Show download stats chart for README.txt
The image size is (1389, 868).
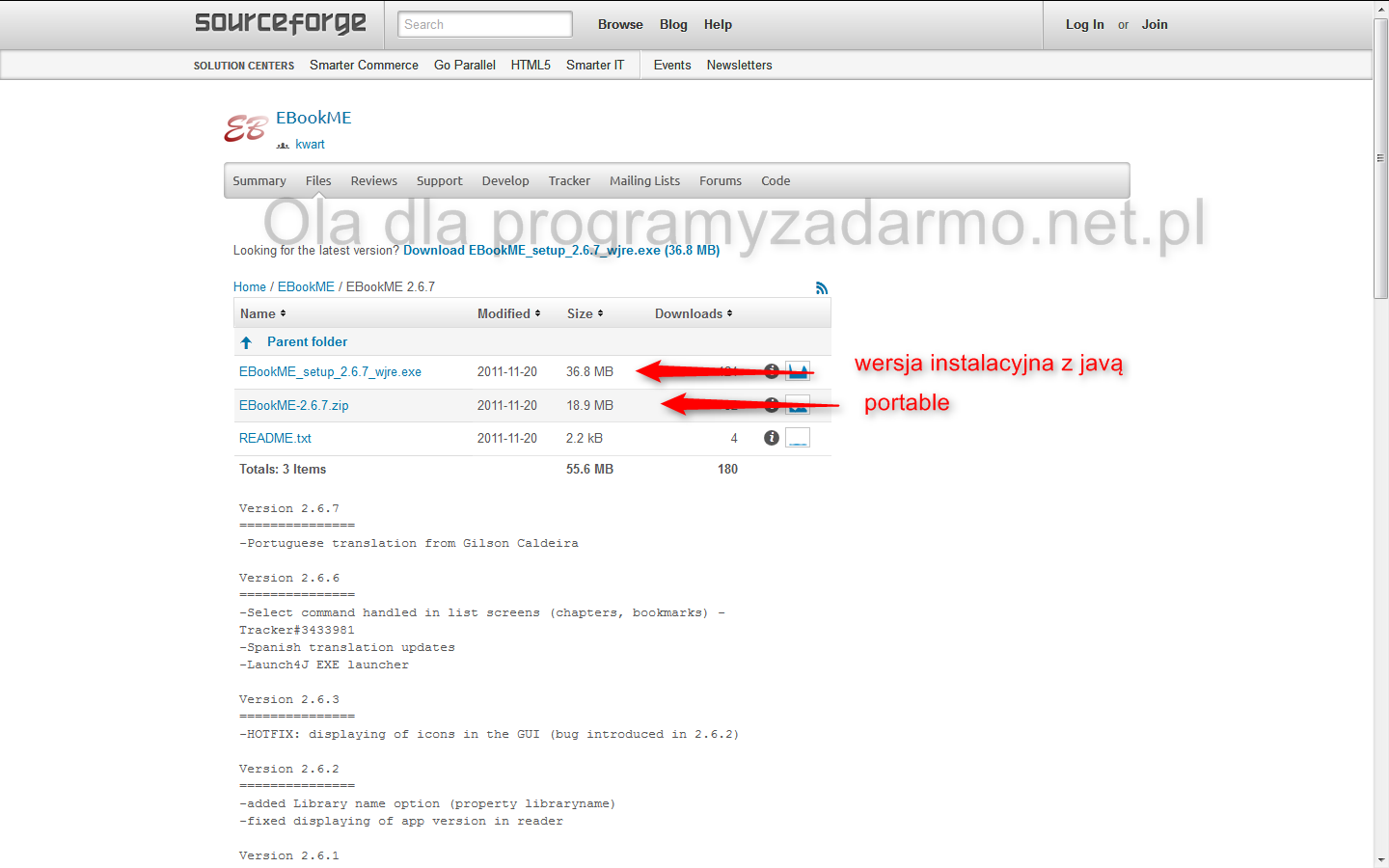point(798,438)
